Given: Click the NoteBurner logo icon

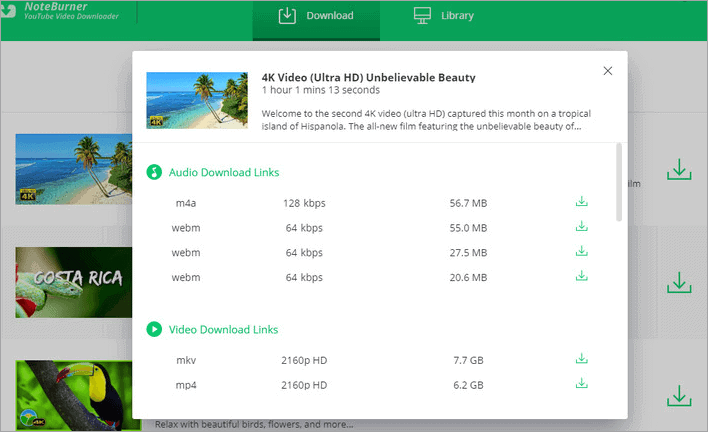Looking at the screenshot, I should coord(8,11).
